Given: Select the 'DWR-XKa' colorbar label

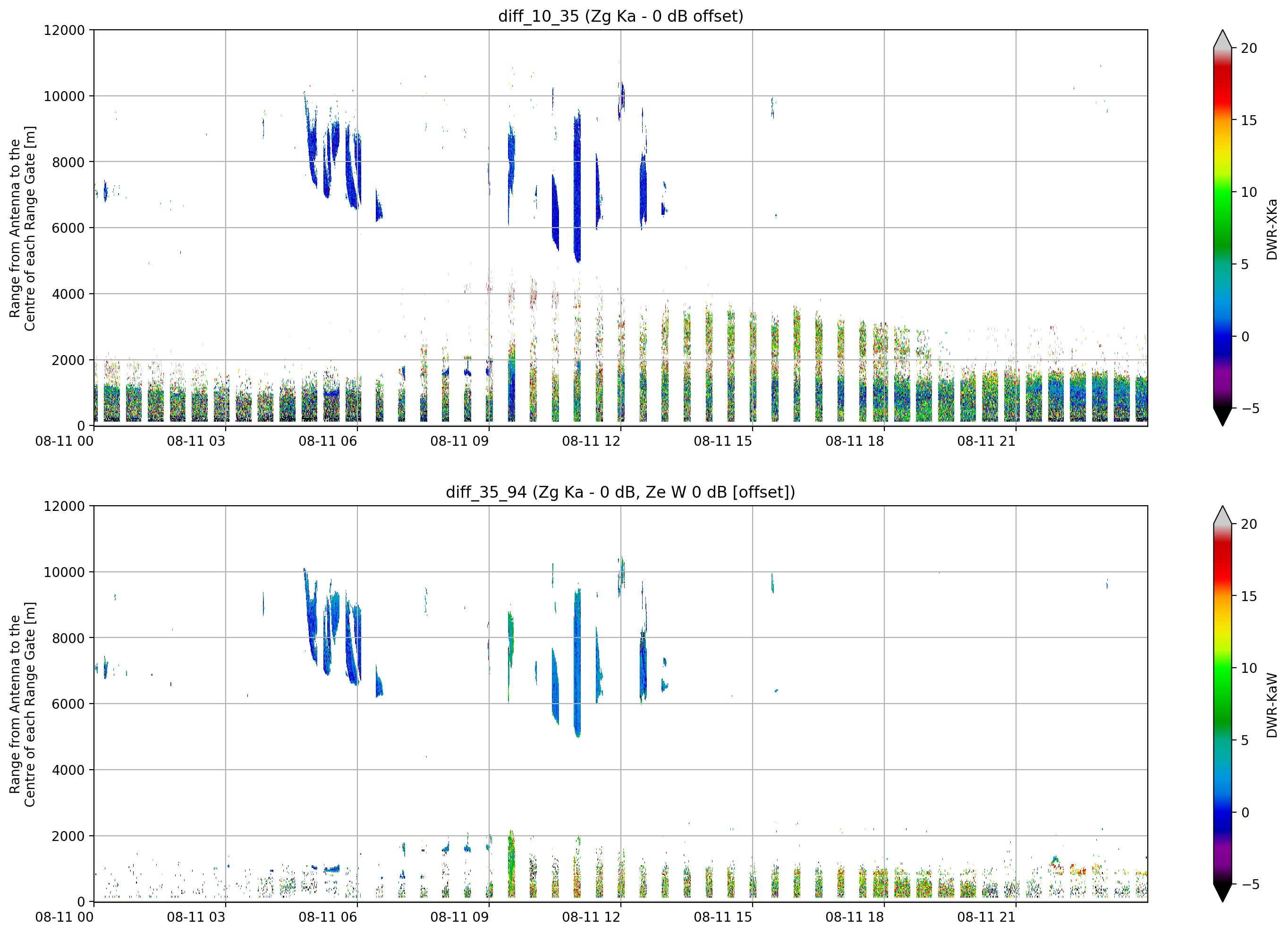Looking at the screenshot, I should [1271, 229].
